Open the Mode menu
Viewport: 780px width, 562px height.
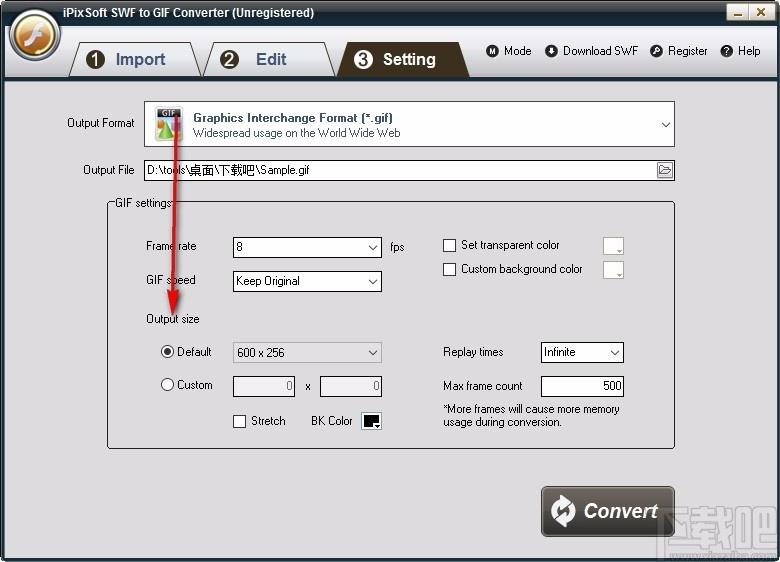click(508, 51)
